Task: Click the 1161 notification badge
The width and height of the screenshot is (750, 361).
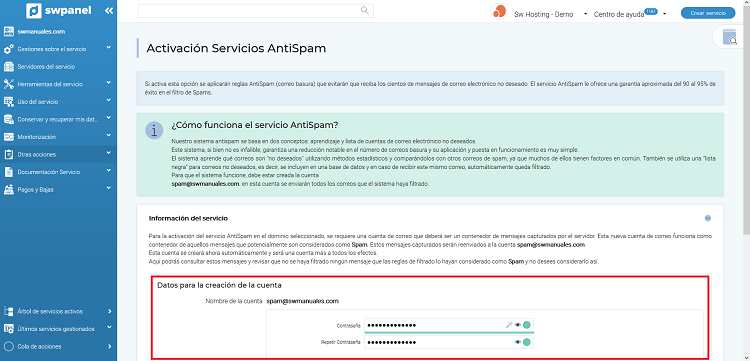Action: pos(651,11)
